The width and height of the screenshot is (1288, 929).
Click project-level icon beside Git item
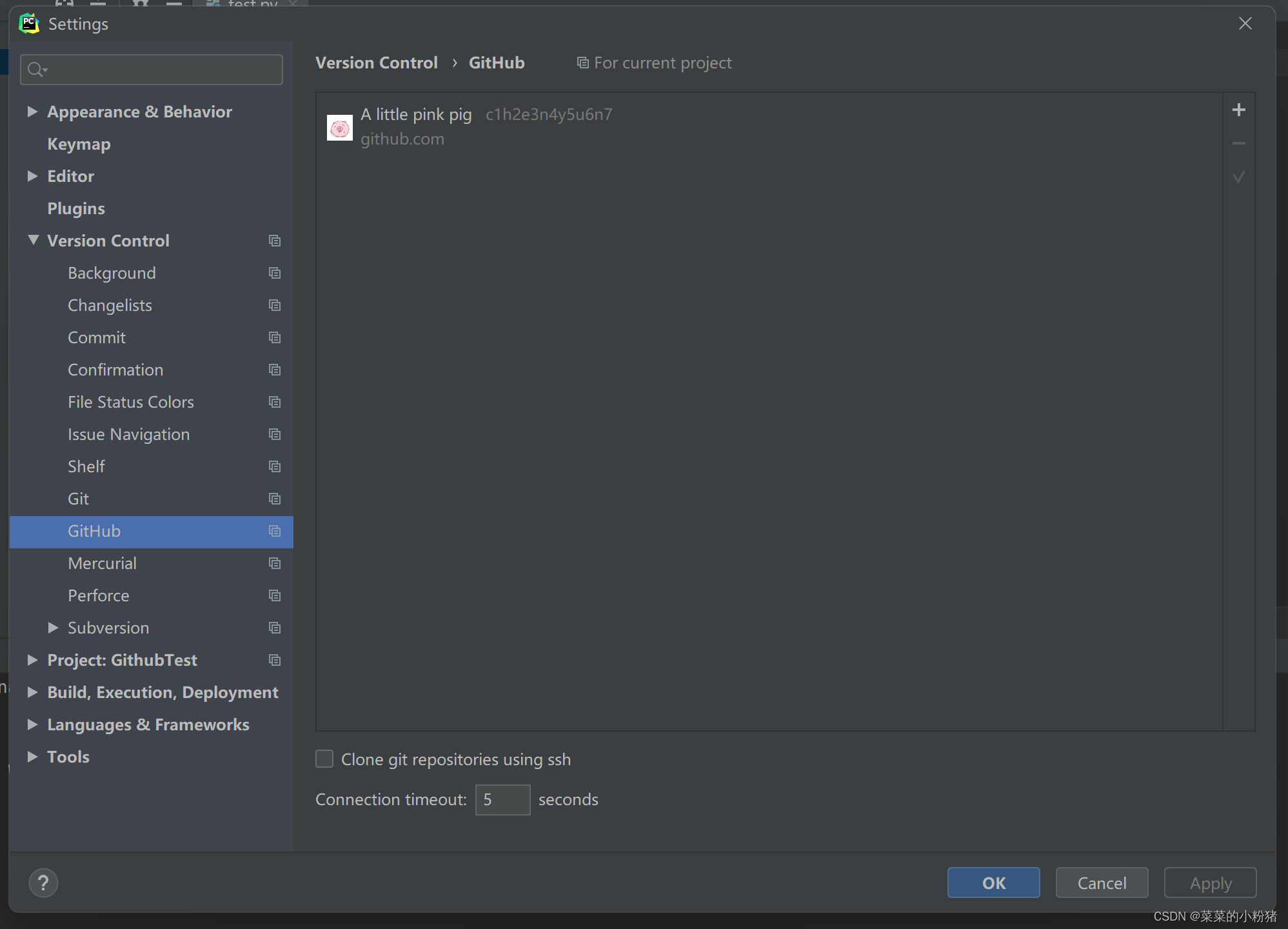click(275, 499)
